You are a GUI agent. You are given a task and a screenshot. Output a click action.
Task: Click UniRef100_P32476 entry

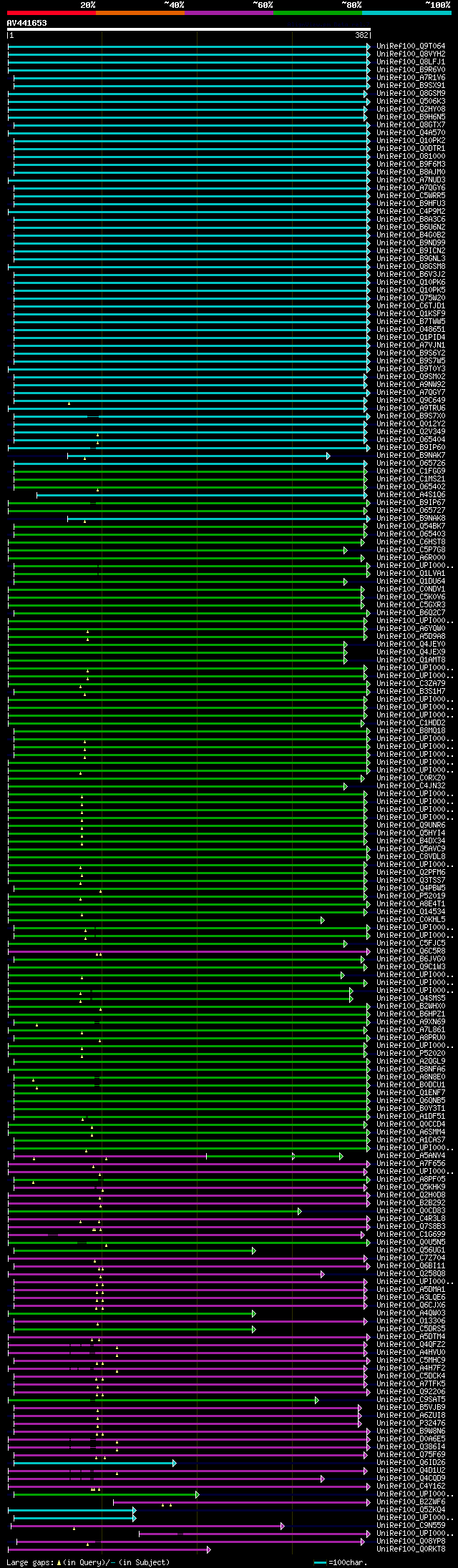click(x=411, y=1424)
